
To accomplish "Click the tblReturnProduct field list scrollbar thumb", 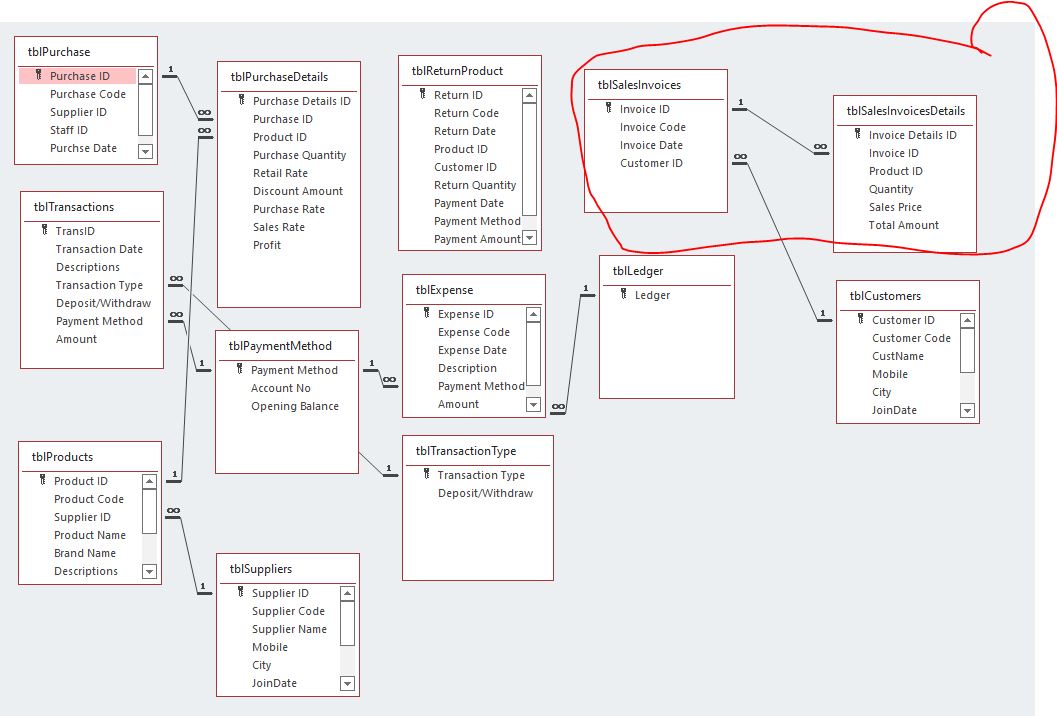I will (x=530, y=159).
